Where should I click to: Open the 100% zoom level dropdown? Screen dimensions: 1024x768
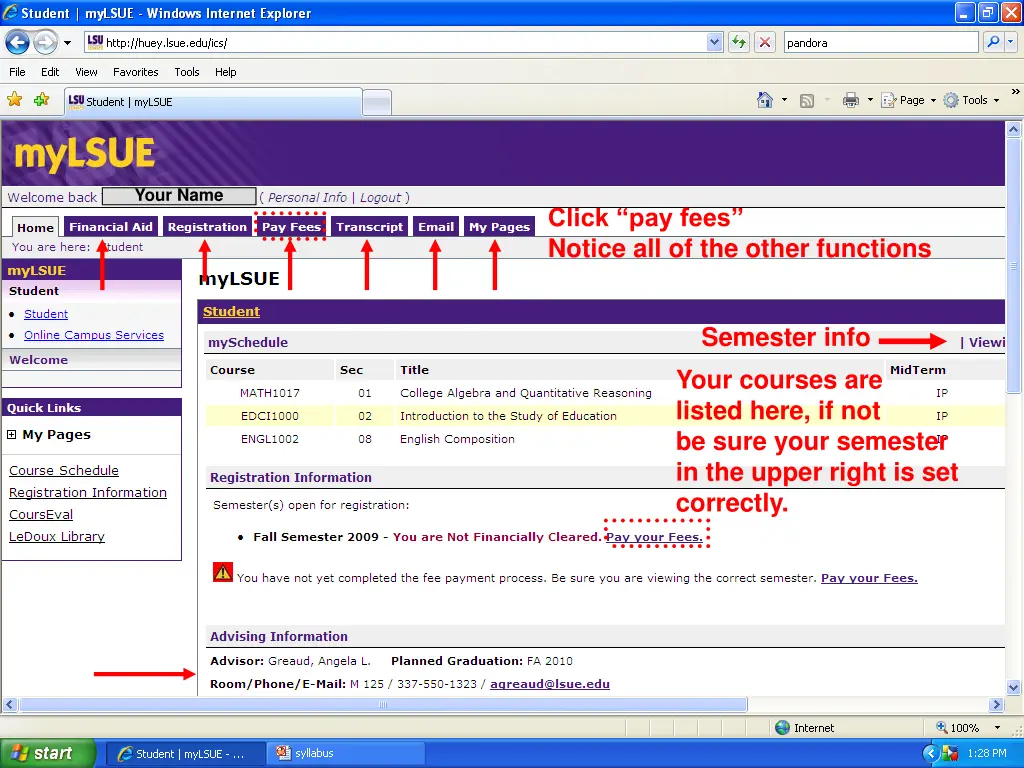tap(997, 728)
